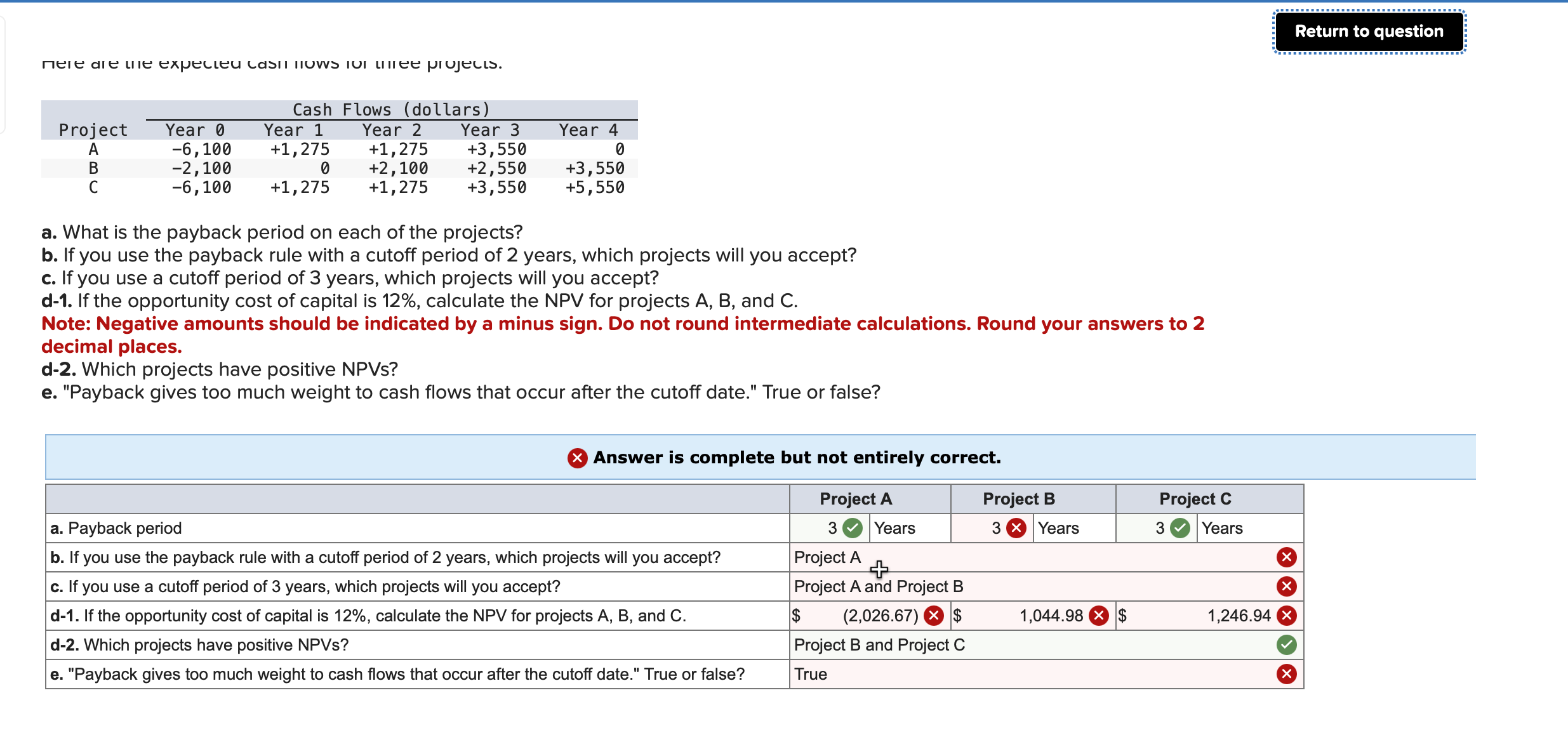1568x754 pixels.
Task: Click the green check icon for Project C payback
Action: 1180,528
